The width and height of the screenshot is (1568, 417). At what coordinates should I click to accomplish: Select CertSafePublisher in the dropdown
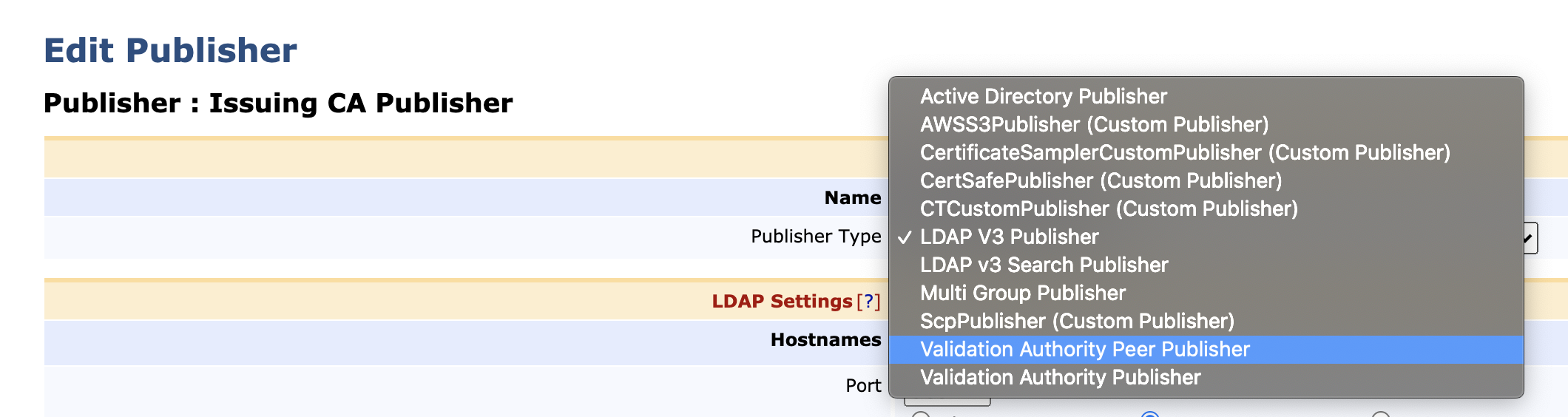click(1100, 181)
